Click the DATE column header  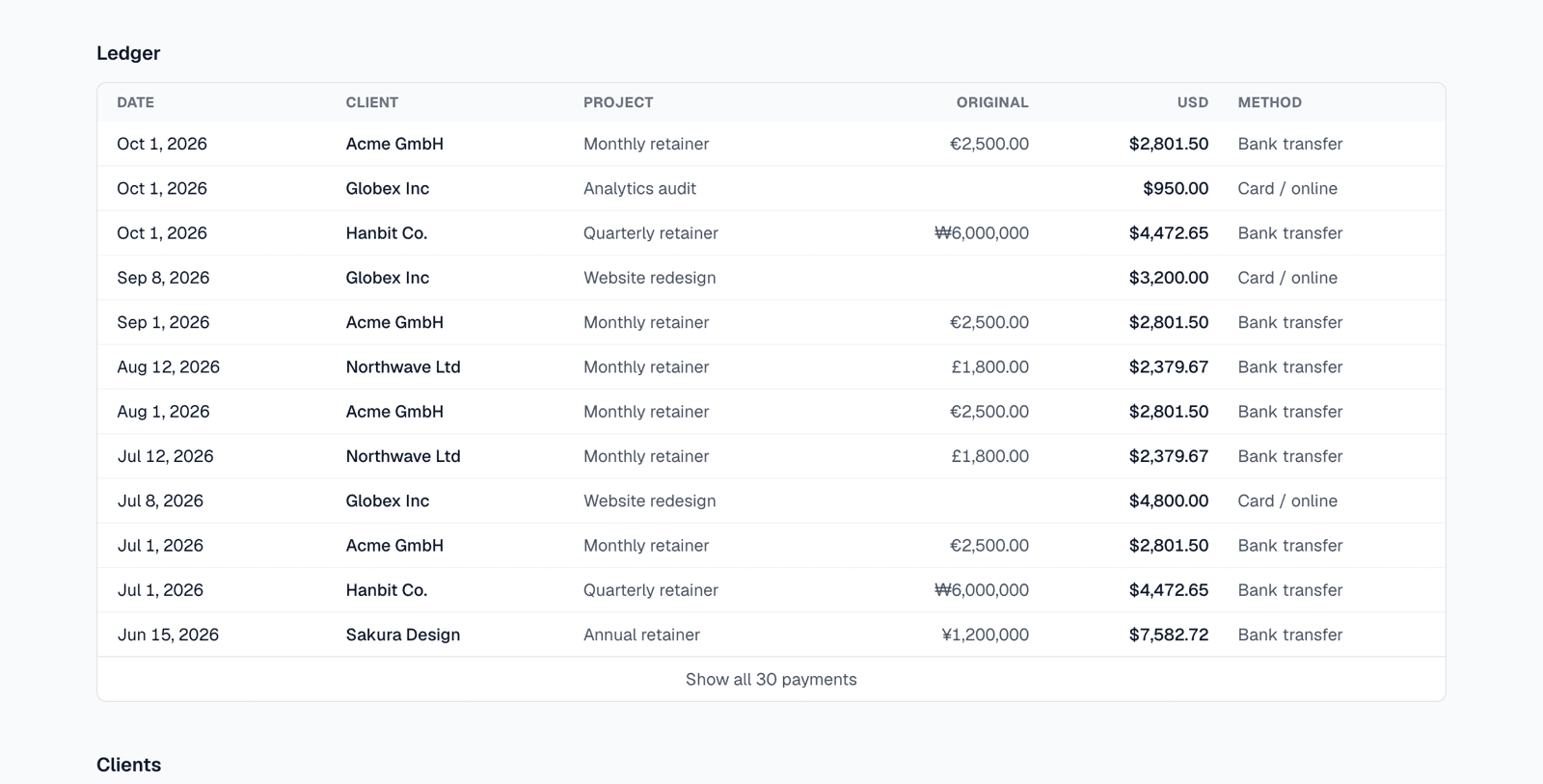(135, 102)
